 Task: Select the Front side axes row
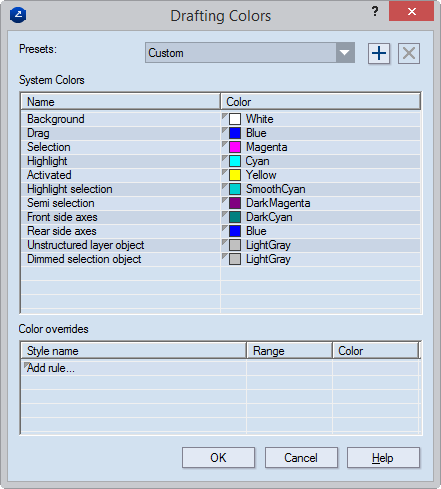[220, 217]
